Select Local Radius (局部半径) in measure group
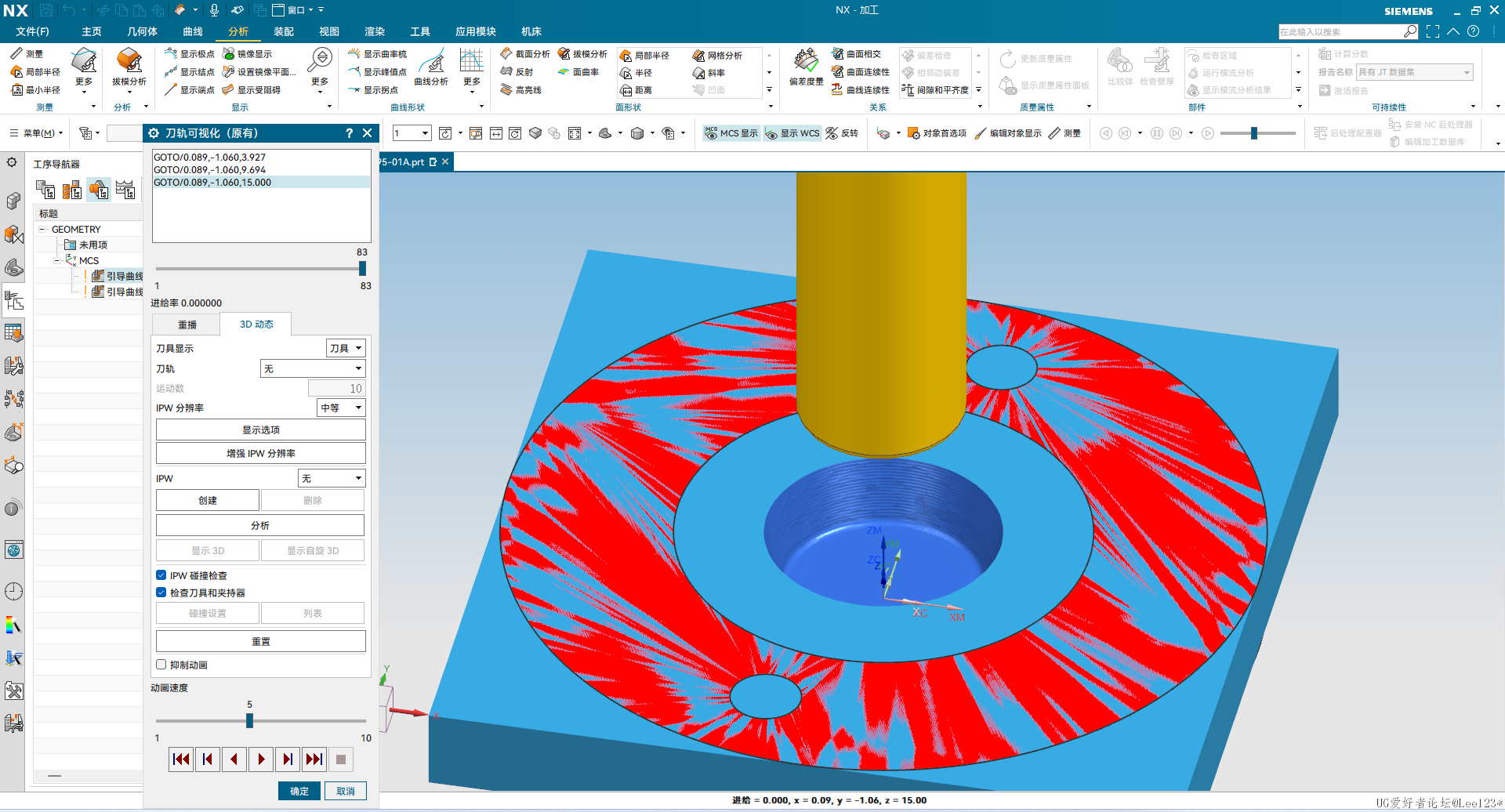This screenshot has width=1505, height=812. pos(35,72)
